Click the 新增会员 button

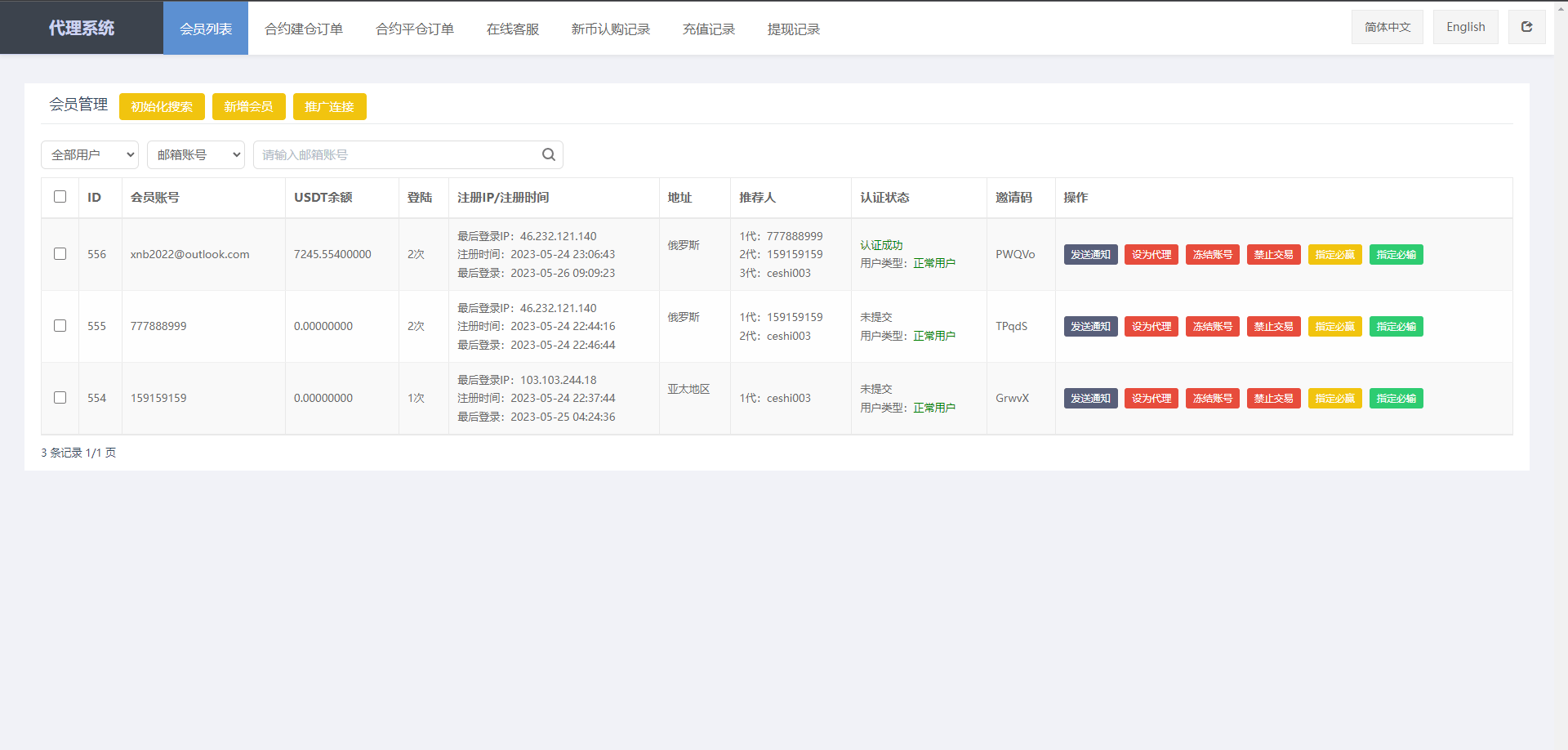[x=248, y=106]
